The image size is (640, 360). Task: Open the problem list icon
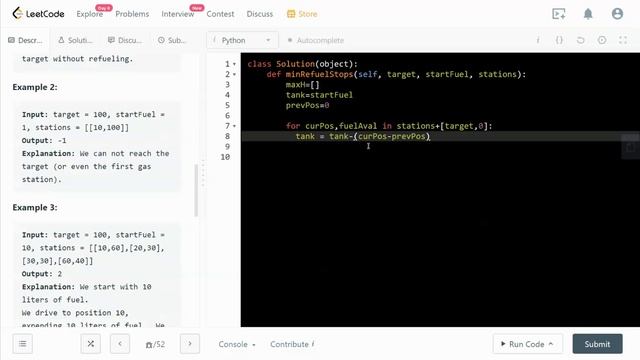[x=22, y=344]
